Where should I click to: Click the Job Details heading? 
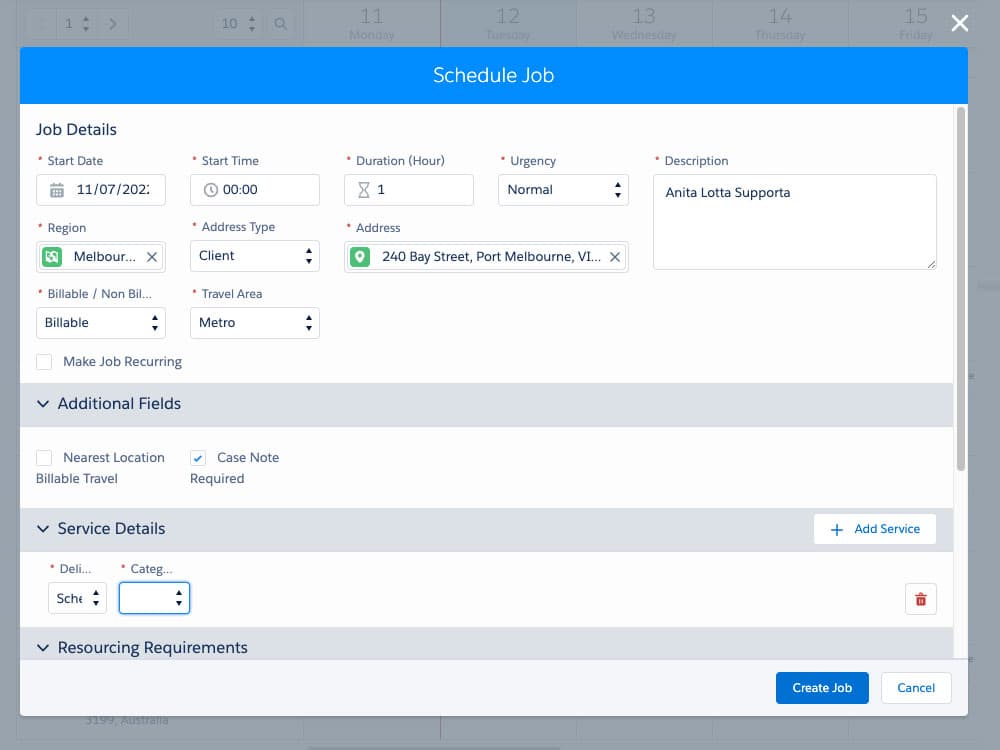(x=76, y=129)
